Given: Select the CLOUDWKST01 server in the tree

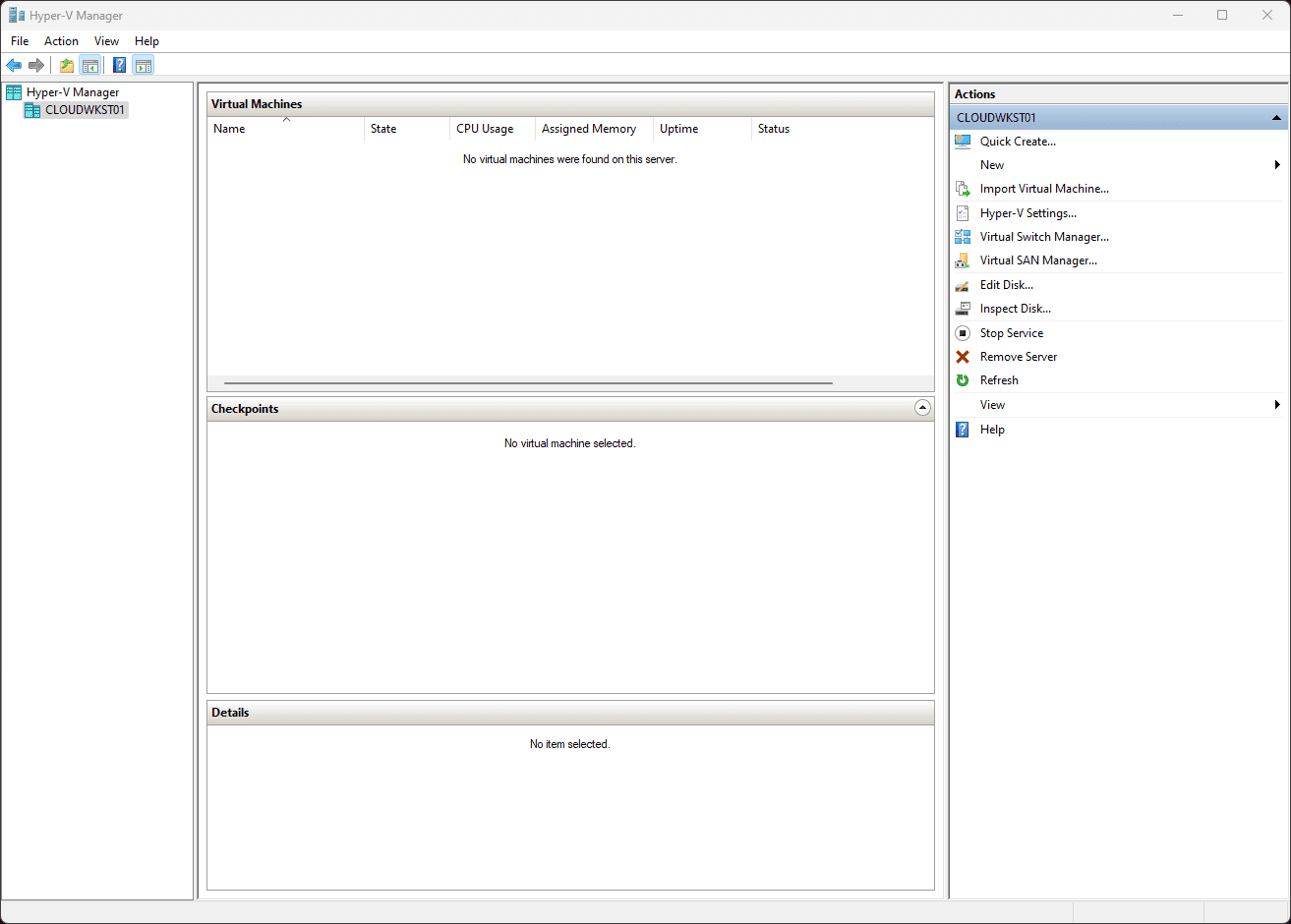Looking at the screenshot, I should coord(85,110).
